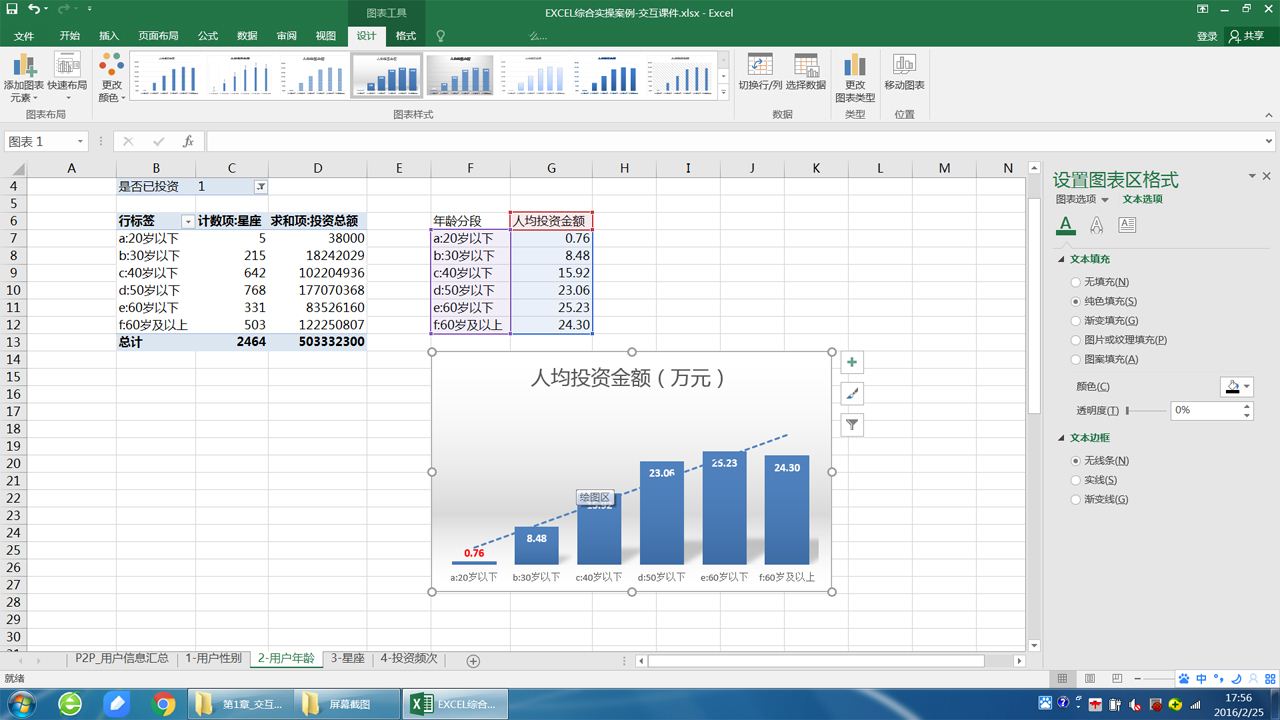Image resolution: width=1280 pixels, height=720 pixels.
Task: Click the fx insert function icon
Action: tap(188, 142)
